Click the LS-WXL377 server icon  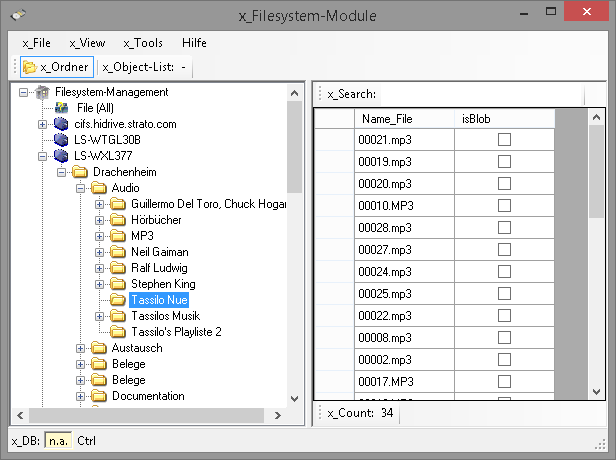click(x=61, y=156)
